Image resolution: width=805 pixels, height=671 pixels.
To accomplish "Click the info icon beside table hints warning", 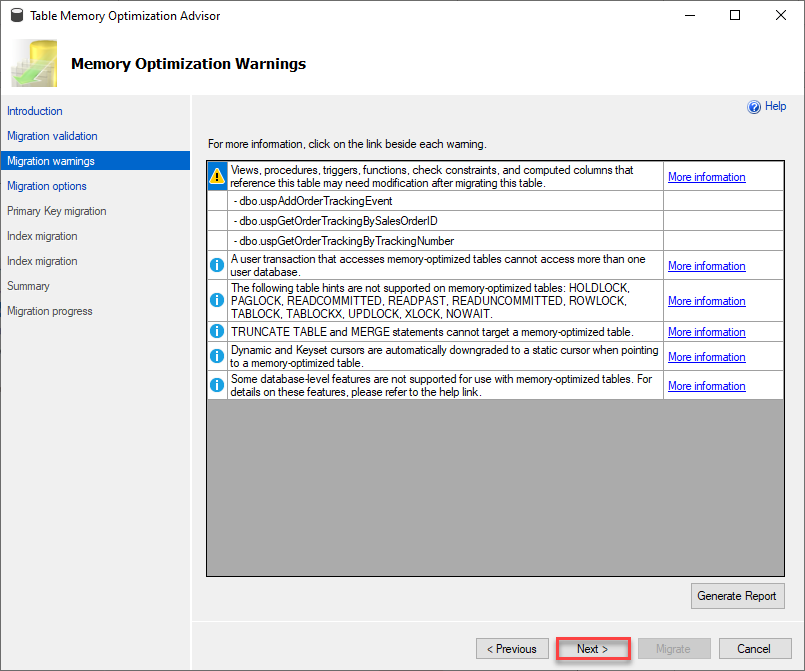I will click(217, 300).
